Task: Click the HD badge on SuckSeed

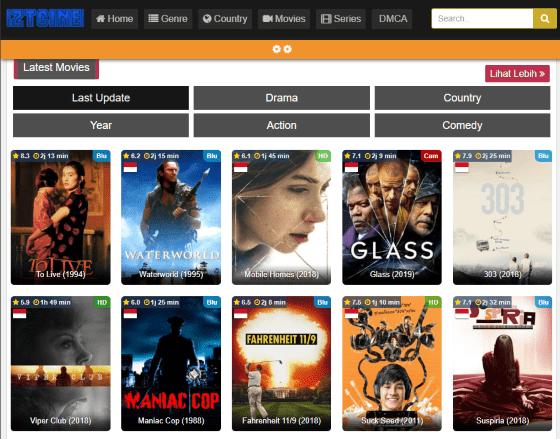Action: pos(433,302)
